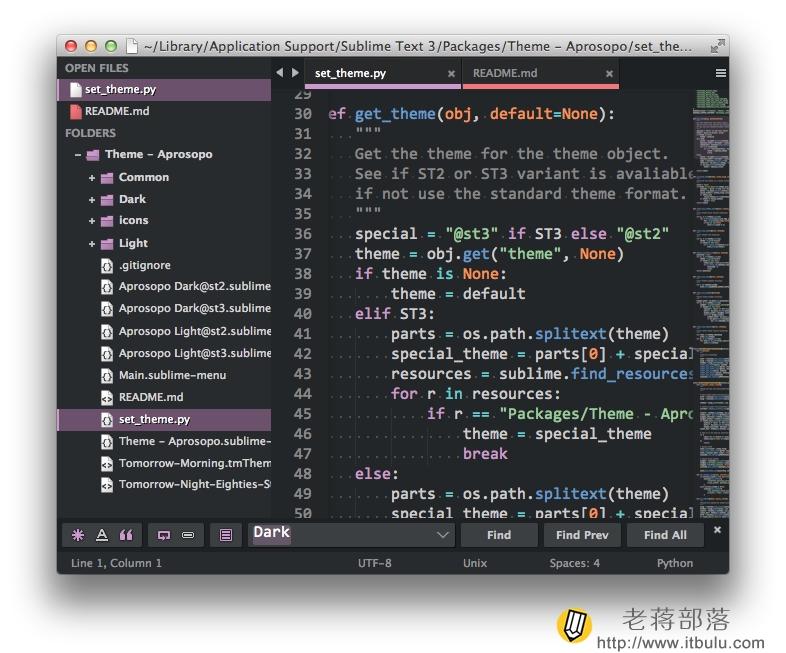Toggle in-selection search option
This screenshot has width=786, height=653.
(188, 535)
